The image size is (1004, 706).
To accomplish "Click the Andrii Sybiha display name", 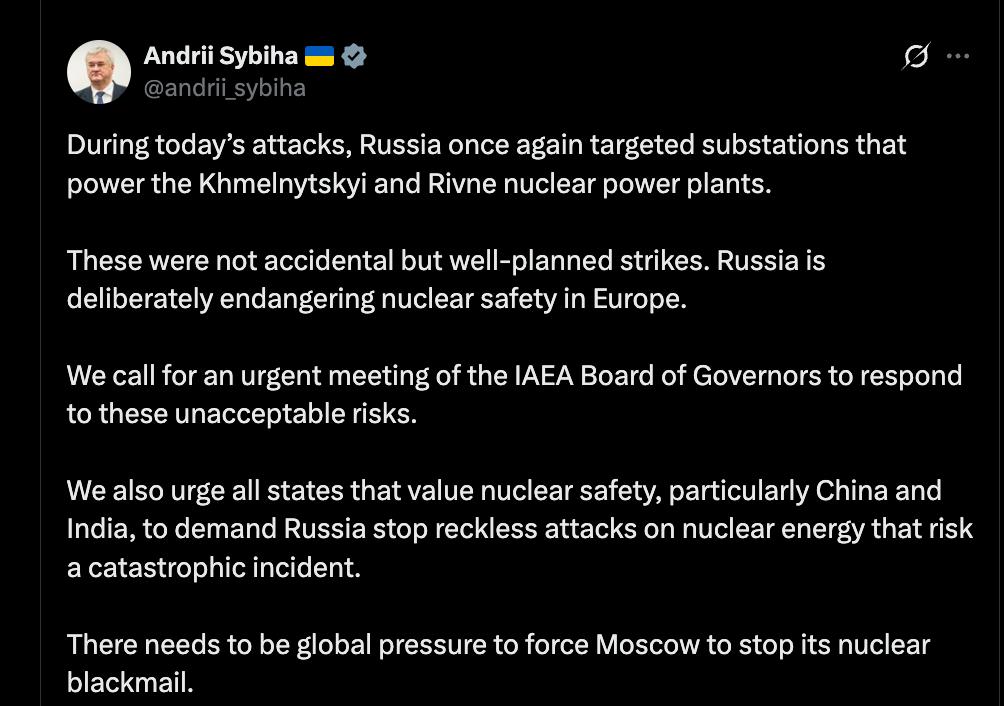I will (220, 56).
